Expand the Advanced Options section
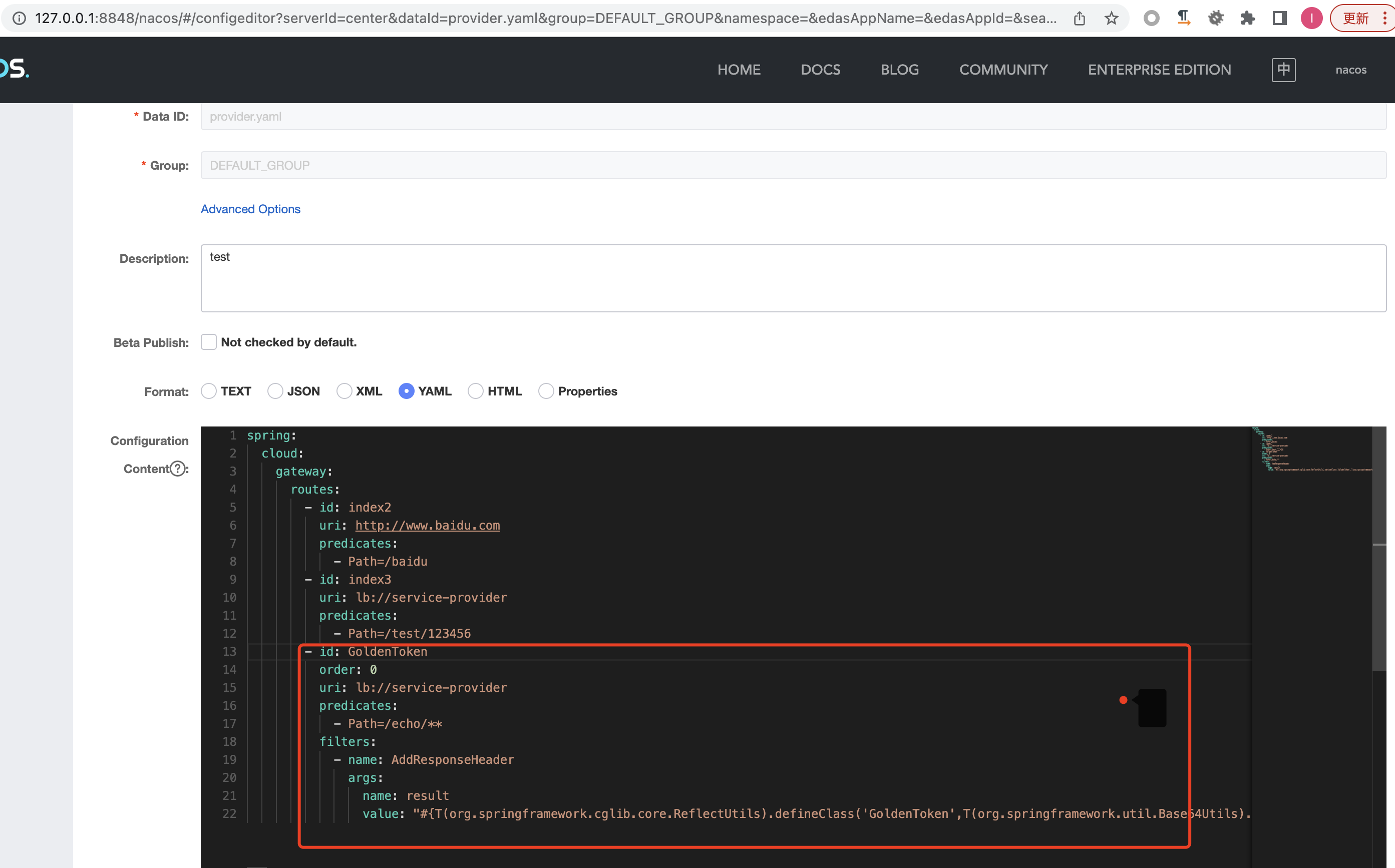Screen dimensions: 1395x868 250,209
